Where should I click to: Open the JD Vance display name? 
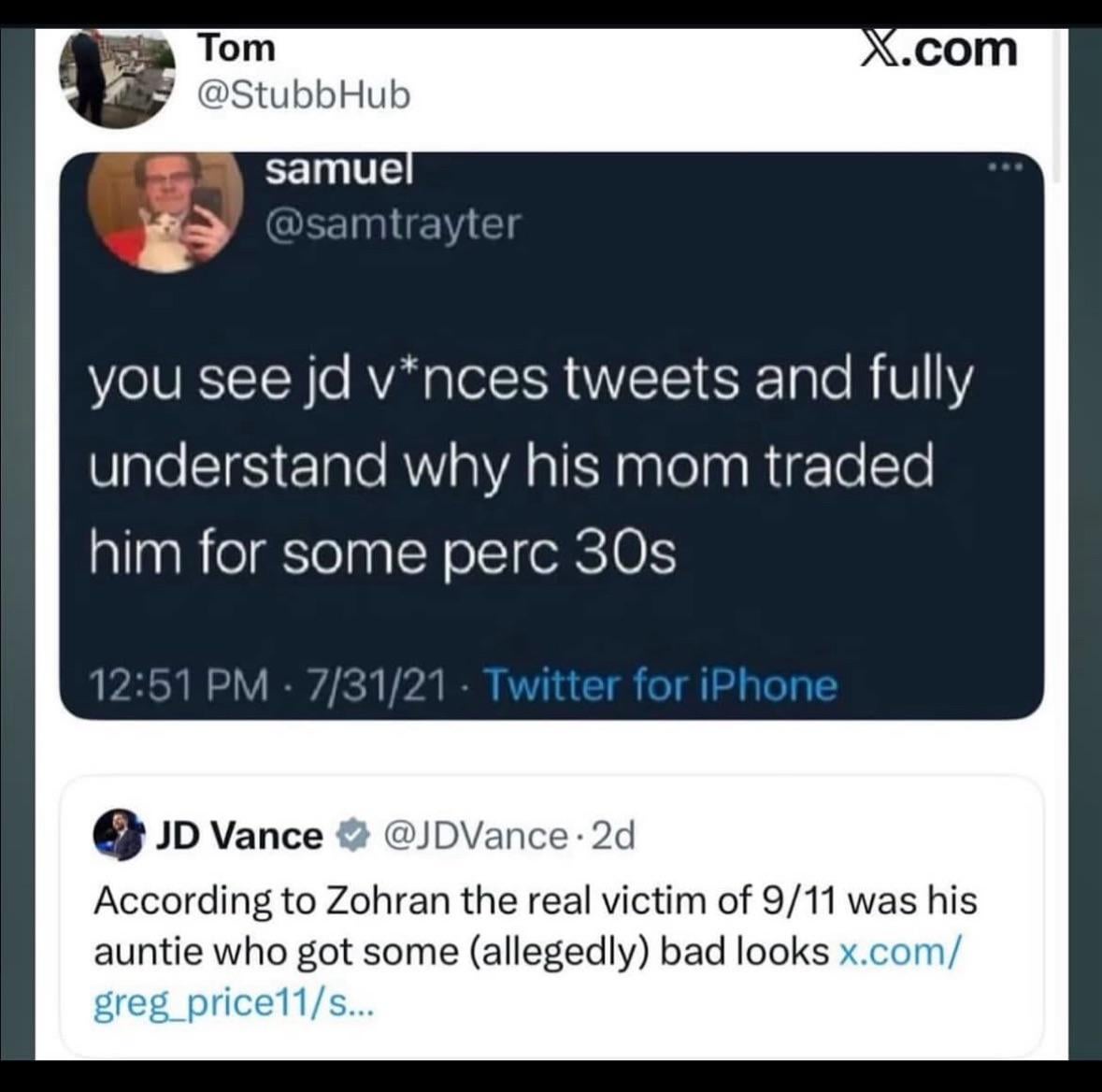coord(238,835)
